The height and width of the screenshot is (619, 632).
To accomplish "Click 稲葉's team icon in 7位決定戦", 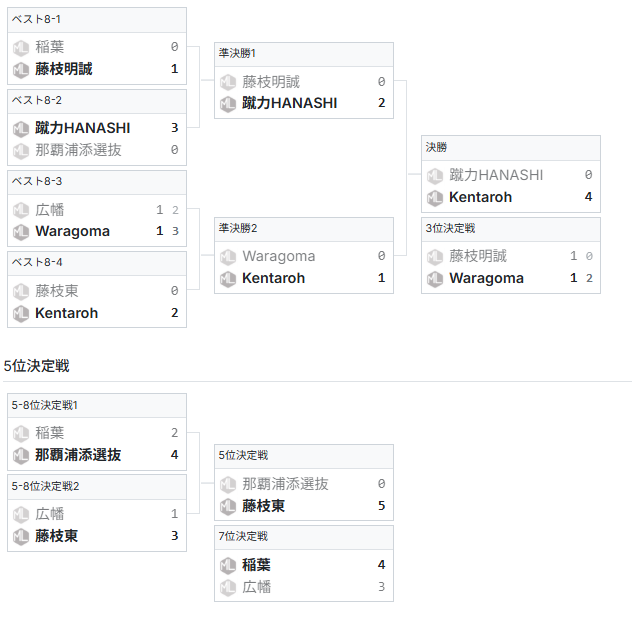I will 228,565.
